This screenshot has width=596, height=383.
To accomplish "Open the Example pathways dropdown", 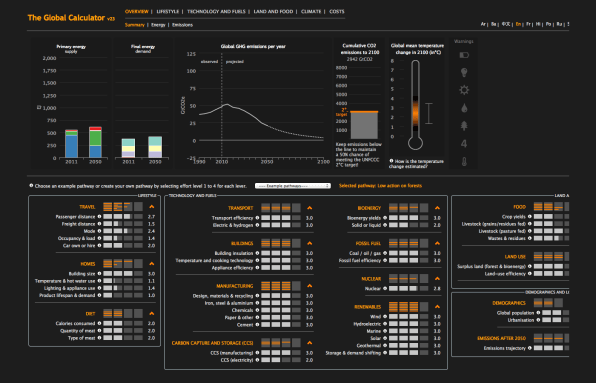I will [293, 186].
